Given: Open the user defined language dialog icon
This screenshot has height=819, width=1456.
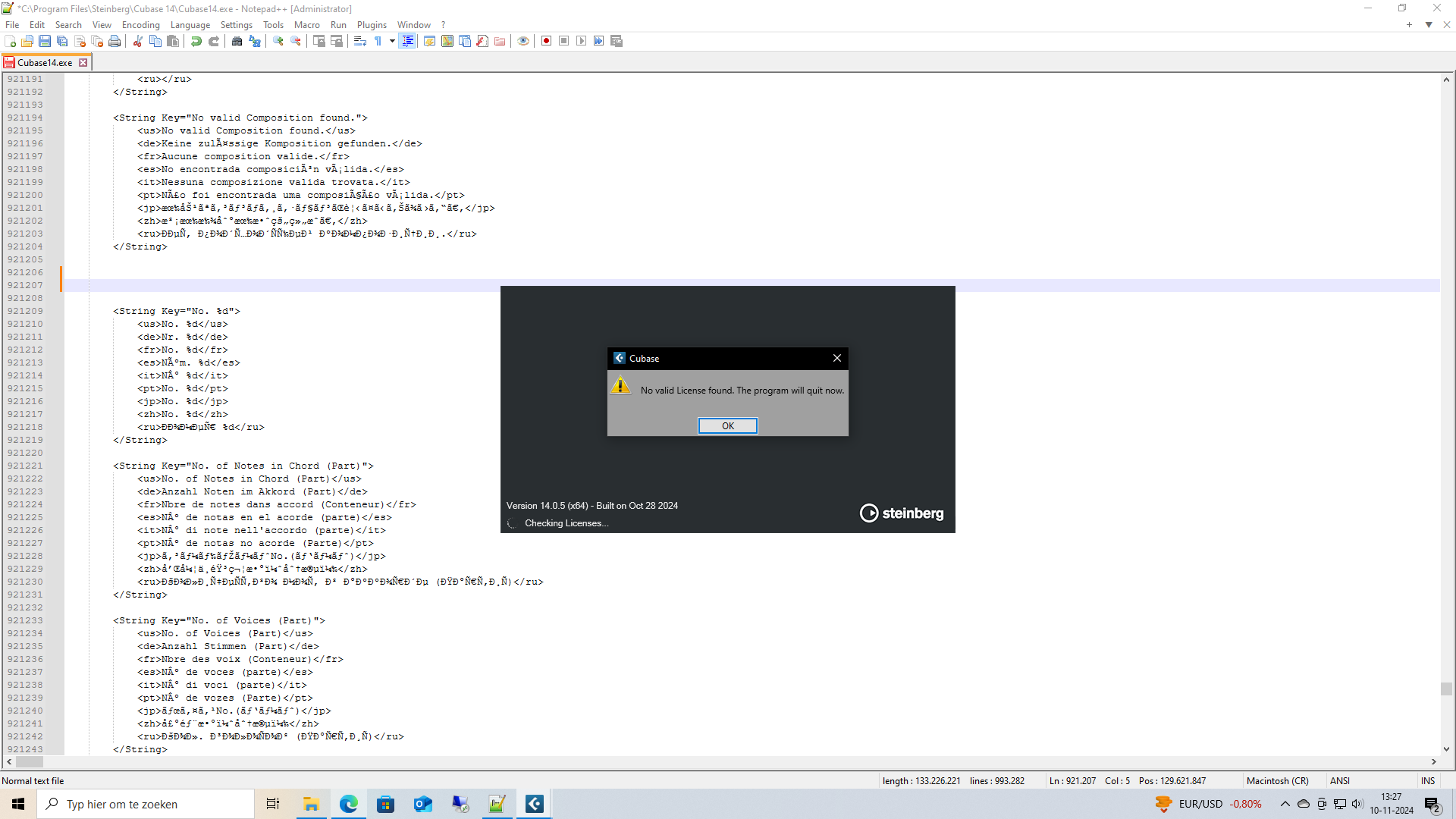Looking at the screenshot, I should (430, 41).
